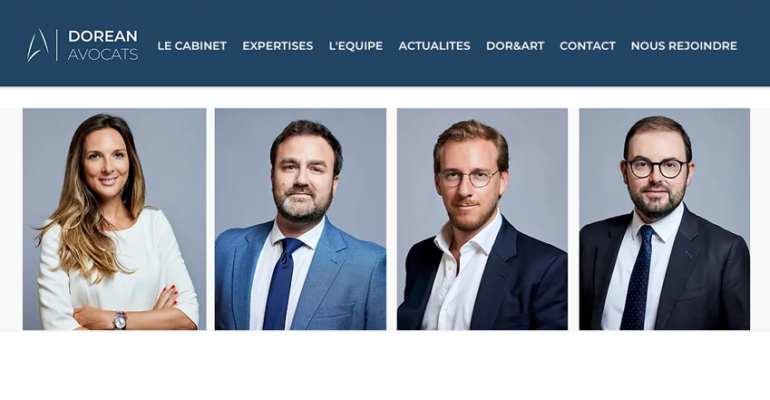Click the blue tie on the second portrait
The image size is (770, 400).
click(281, 284)
